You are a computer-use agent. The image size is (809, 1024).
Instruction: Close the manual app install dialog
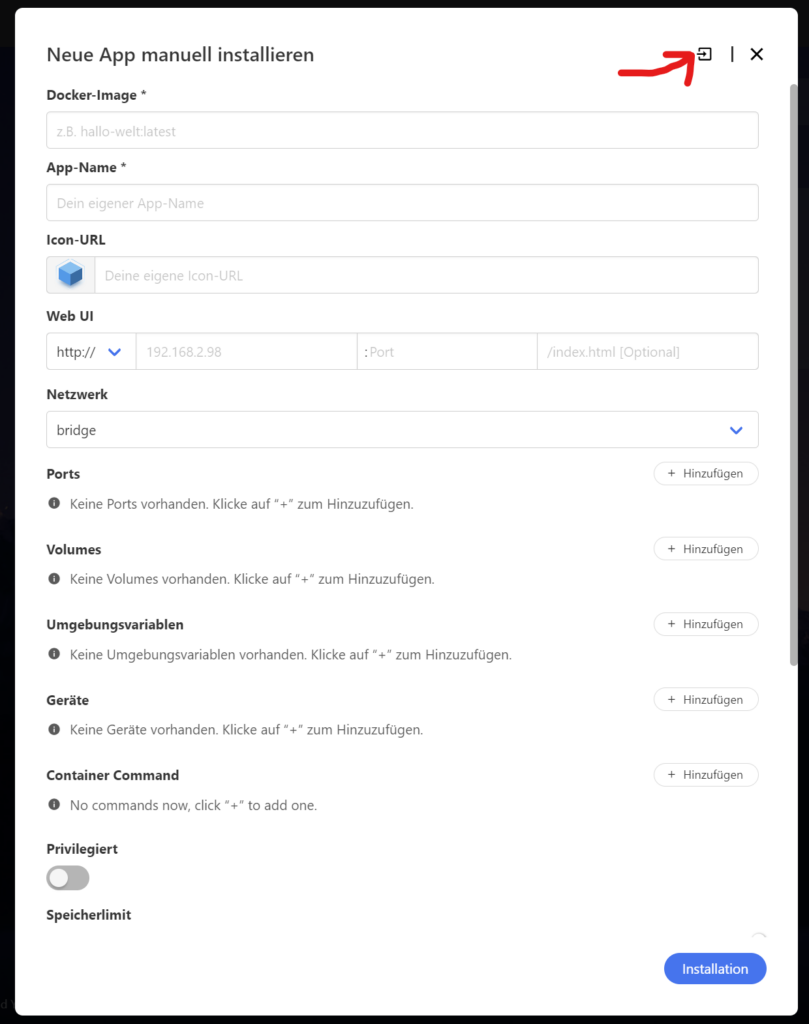pos(757,54)
